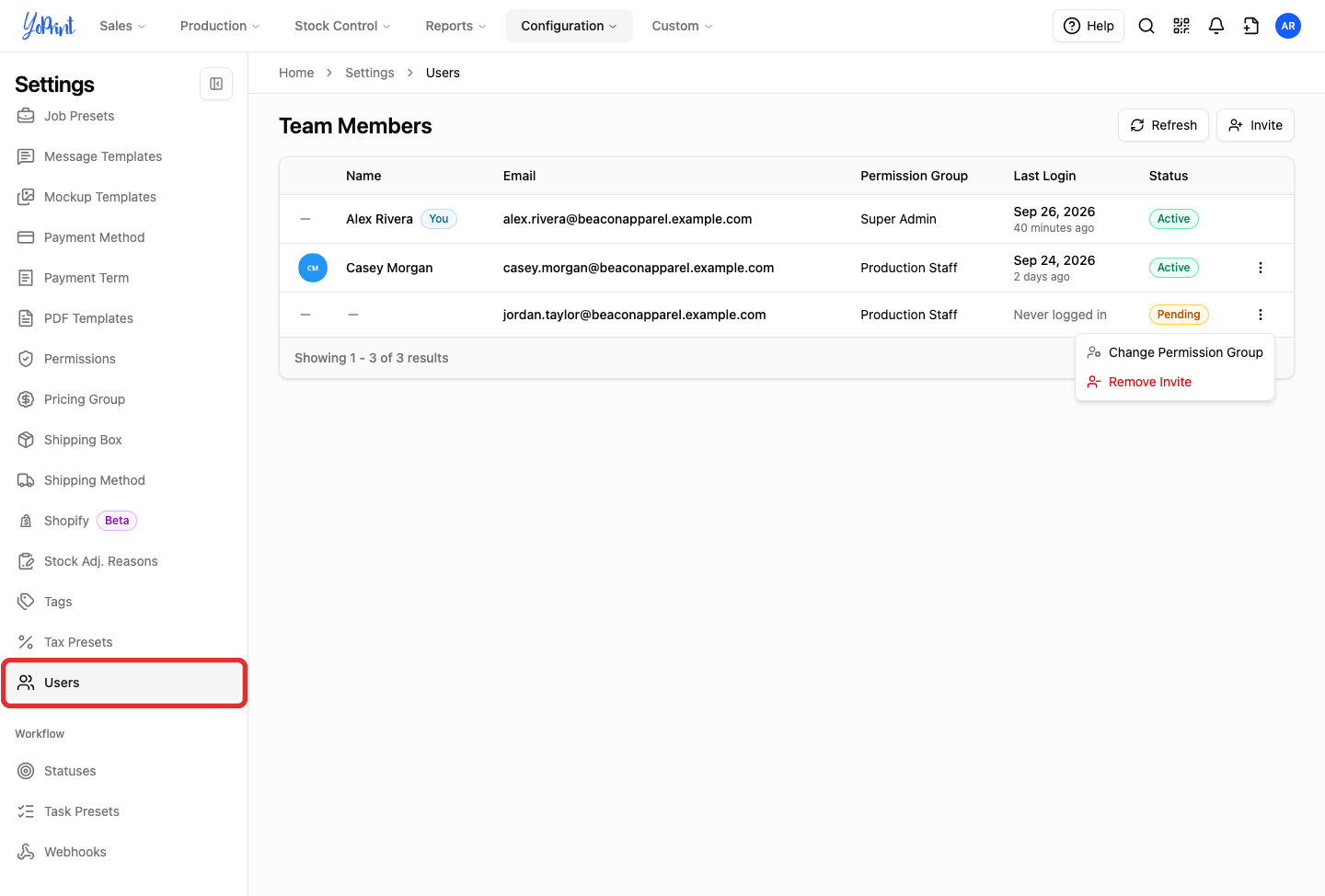Select Users in settings sidebar
This screenshot has height=896, width=1325.
click(124, 683)
